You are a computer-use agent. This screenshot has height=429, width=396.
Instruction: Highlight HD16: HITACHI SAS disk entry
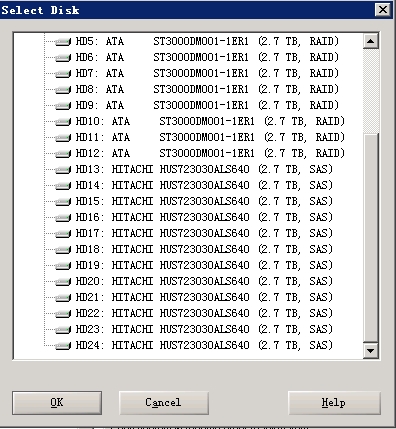point(204,217)
